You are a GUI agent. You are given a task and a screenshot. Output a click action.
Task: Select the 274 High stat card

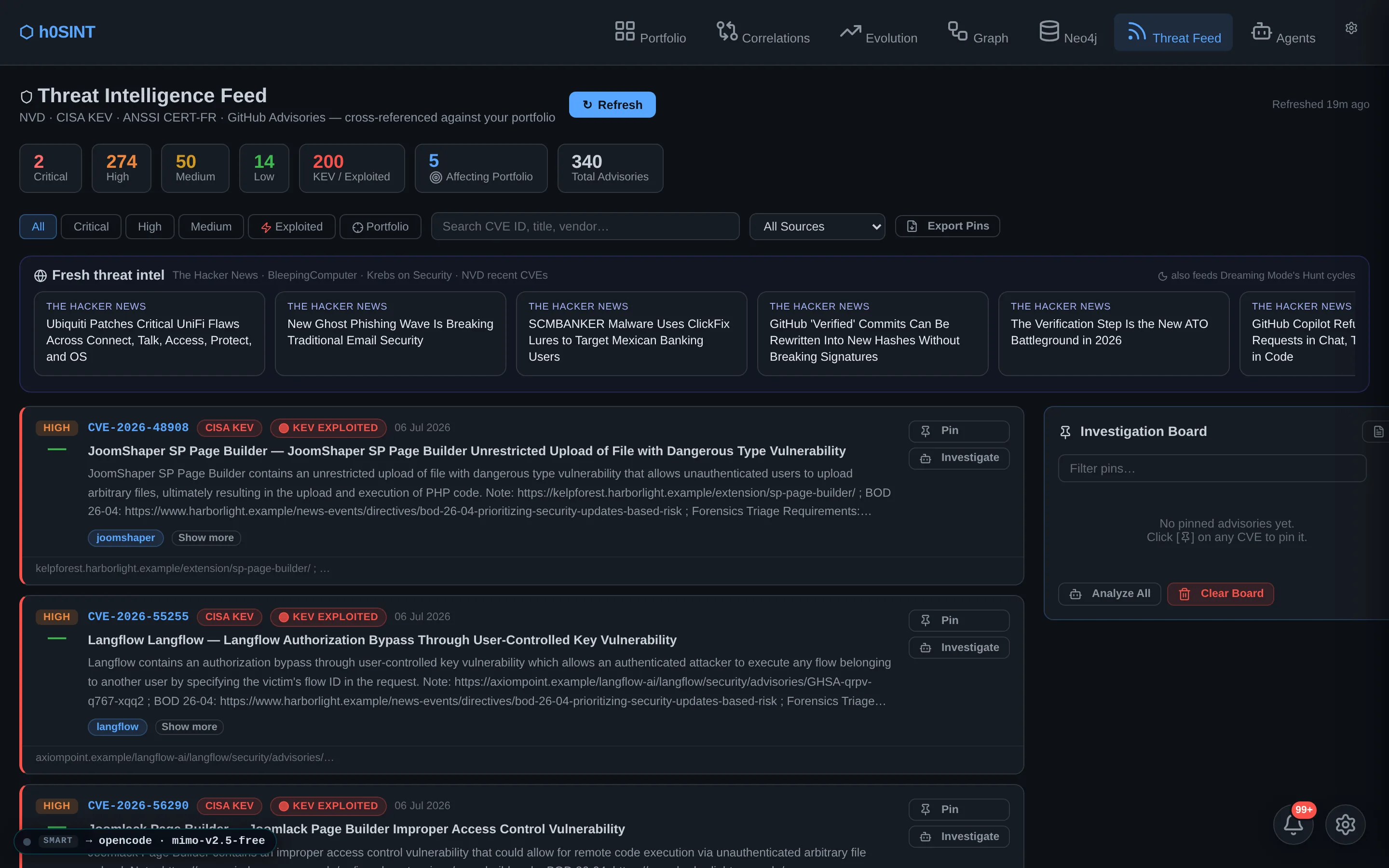(121, 168)
